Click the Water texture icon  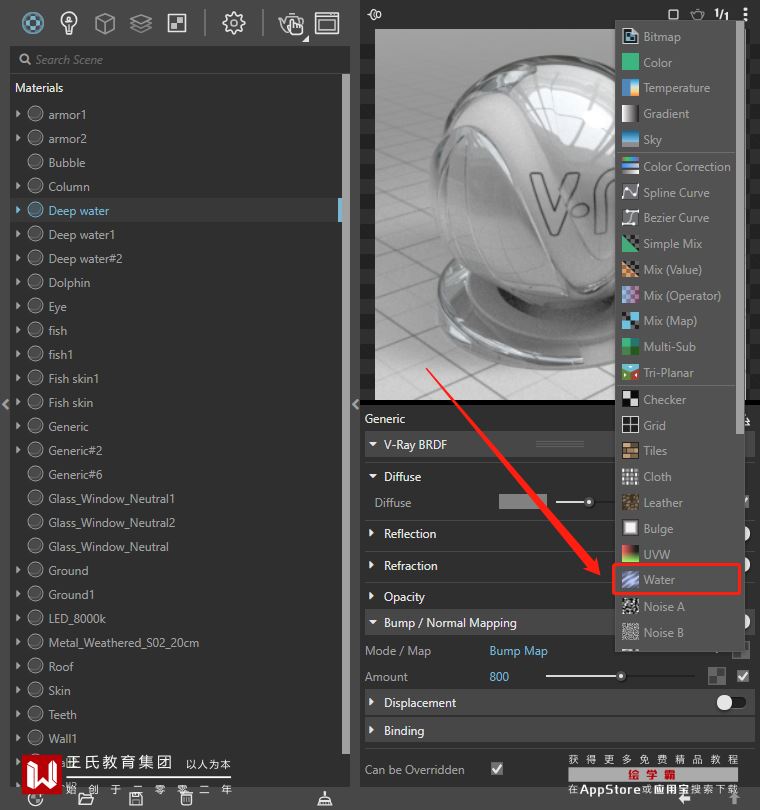(630, 580)
